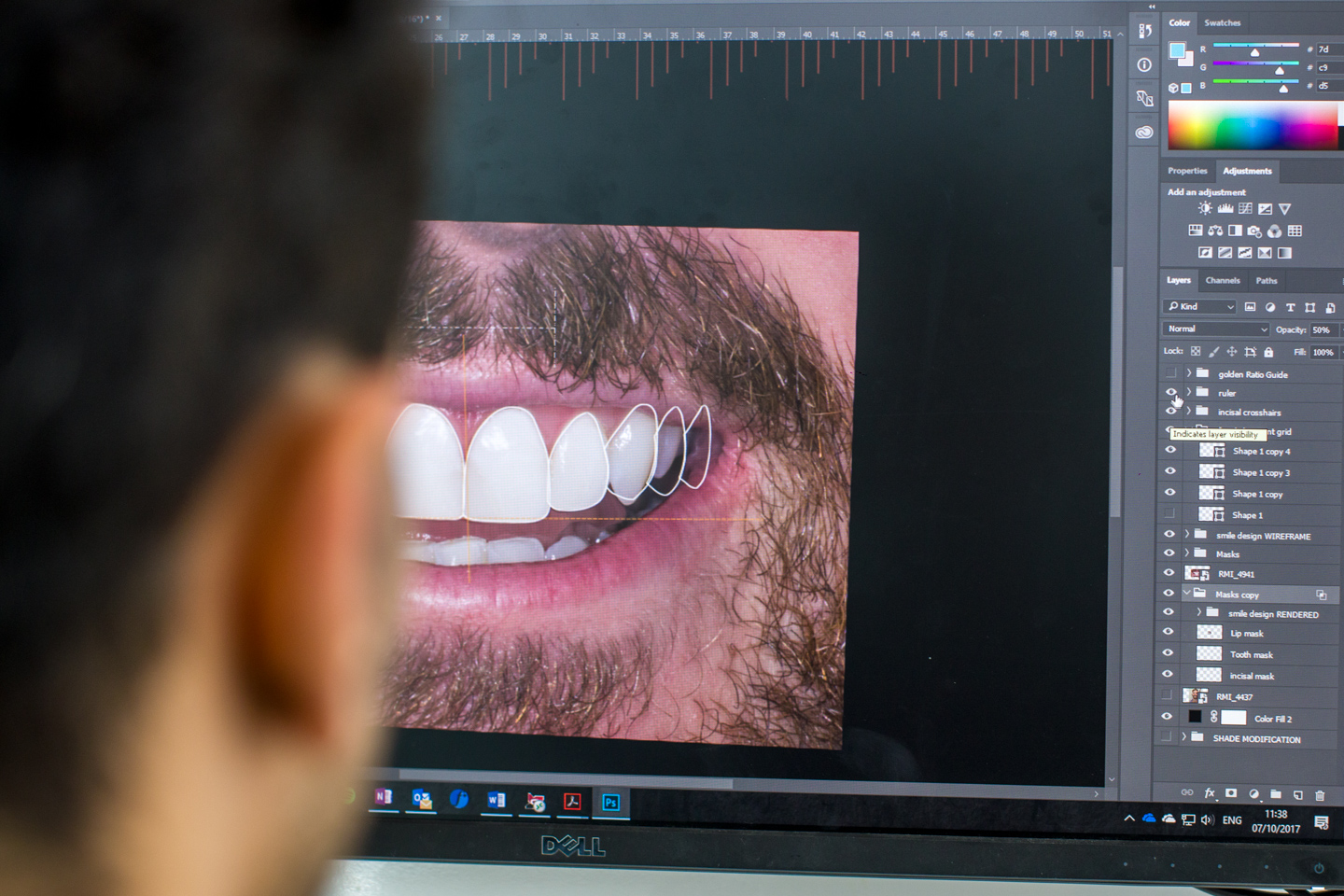Add a Hue/Saturation adjustment

pos(1196,231)
